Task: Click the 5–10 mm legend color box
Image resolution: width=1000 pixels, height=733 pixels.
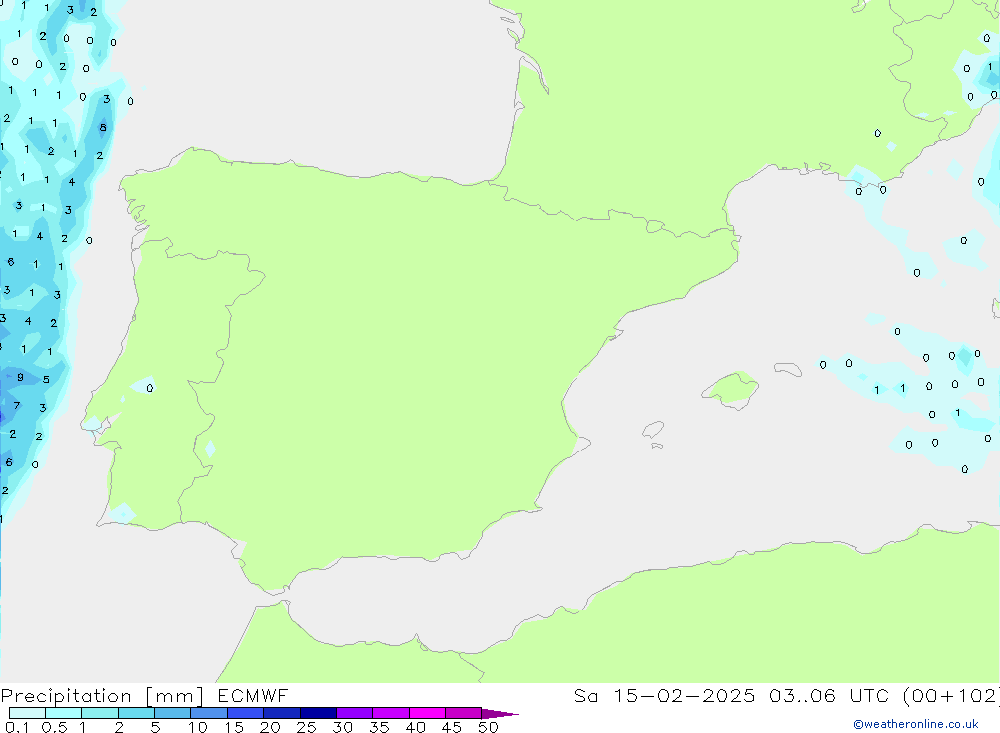Action: click(172, 713)
